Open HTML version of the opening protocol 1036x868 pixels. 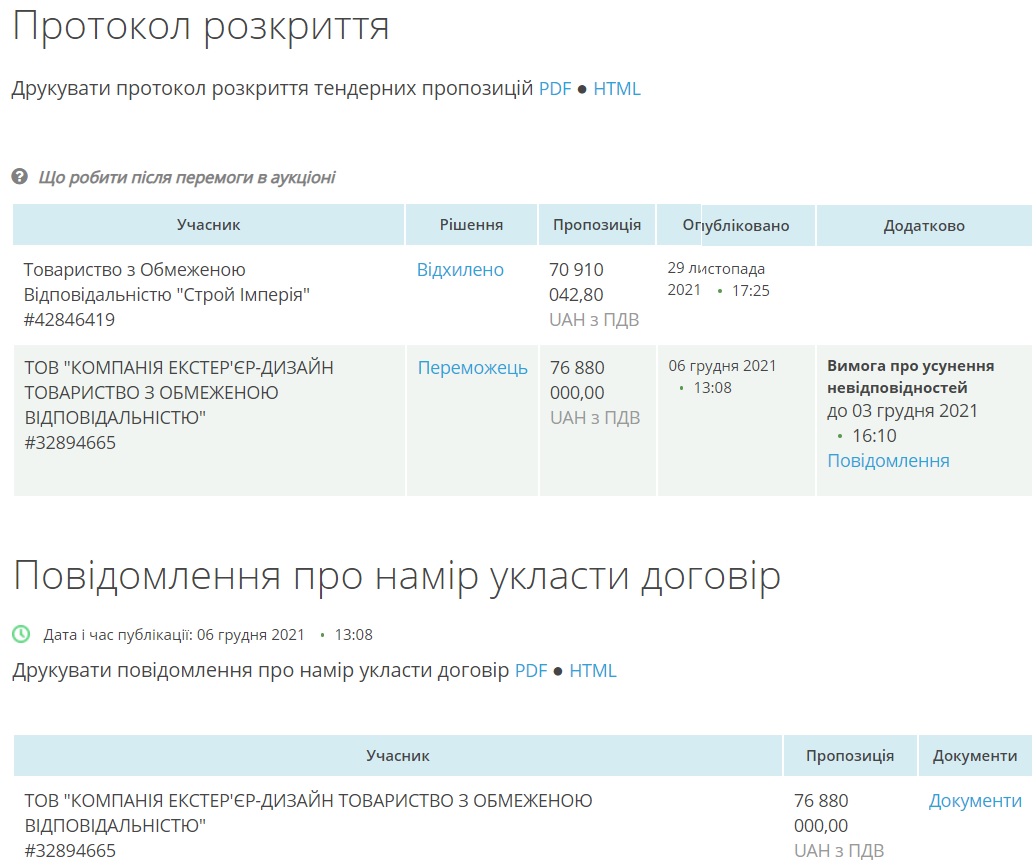click(616, 89)
